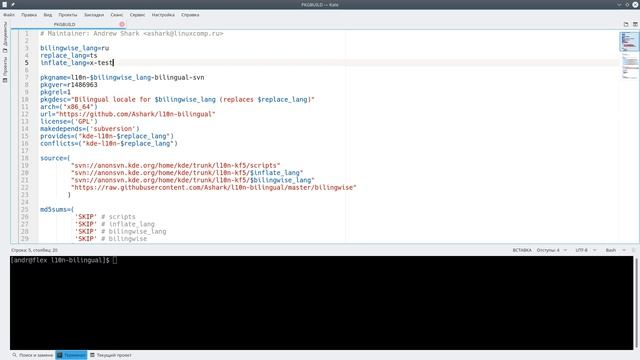Image resolution: width=640 pixels, height=360 pixels.
Task: Click the inflate_lang=x-test line
Action: [x=77, y=63]
